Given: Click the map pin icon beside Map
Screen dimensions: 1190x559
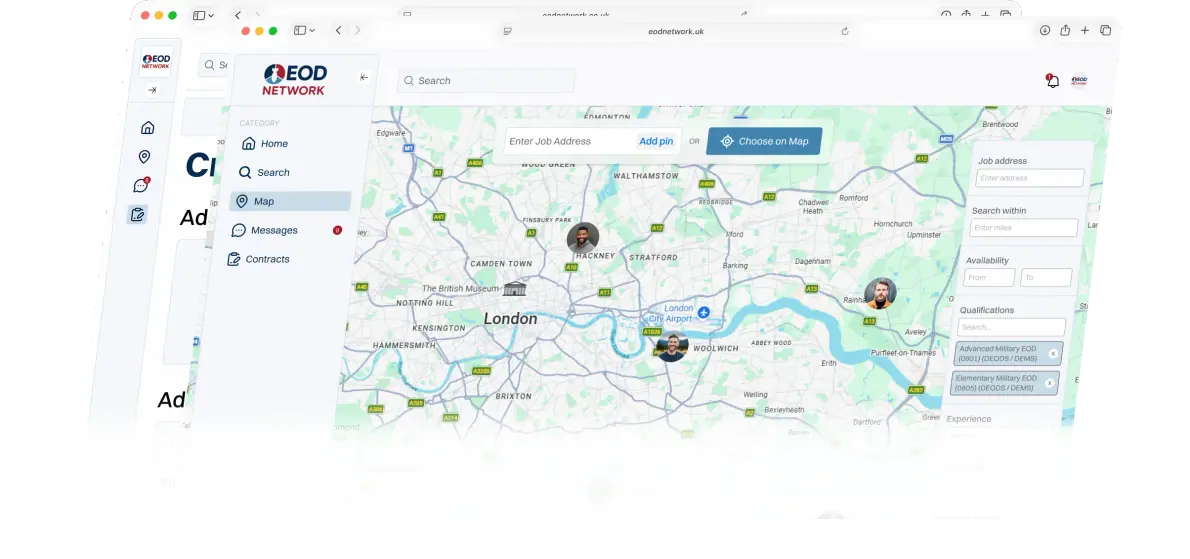Looking at the screenshot, I should [242, 201].
